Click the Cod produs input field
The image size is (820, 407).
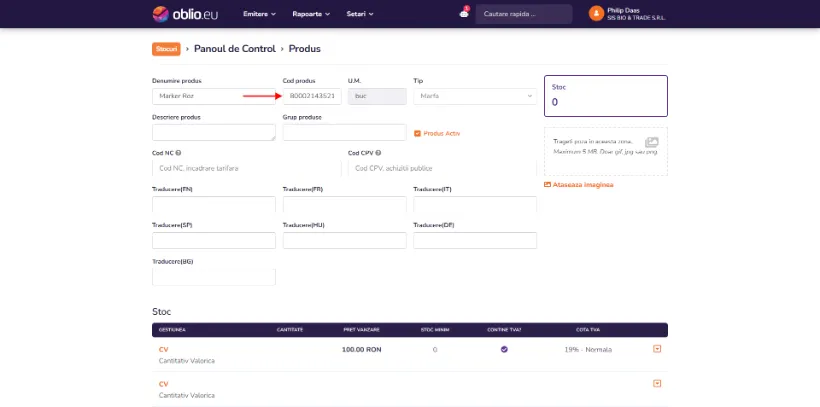point(312,96)
